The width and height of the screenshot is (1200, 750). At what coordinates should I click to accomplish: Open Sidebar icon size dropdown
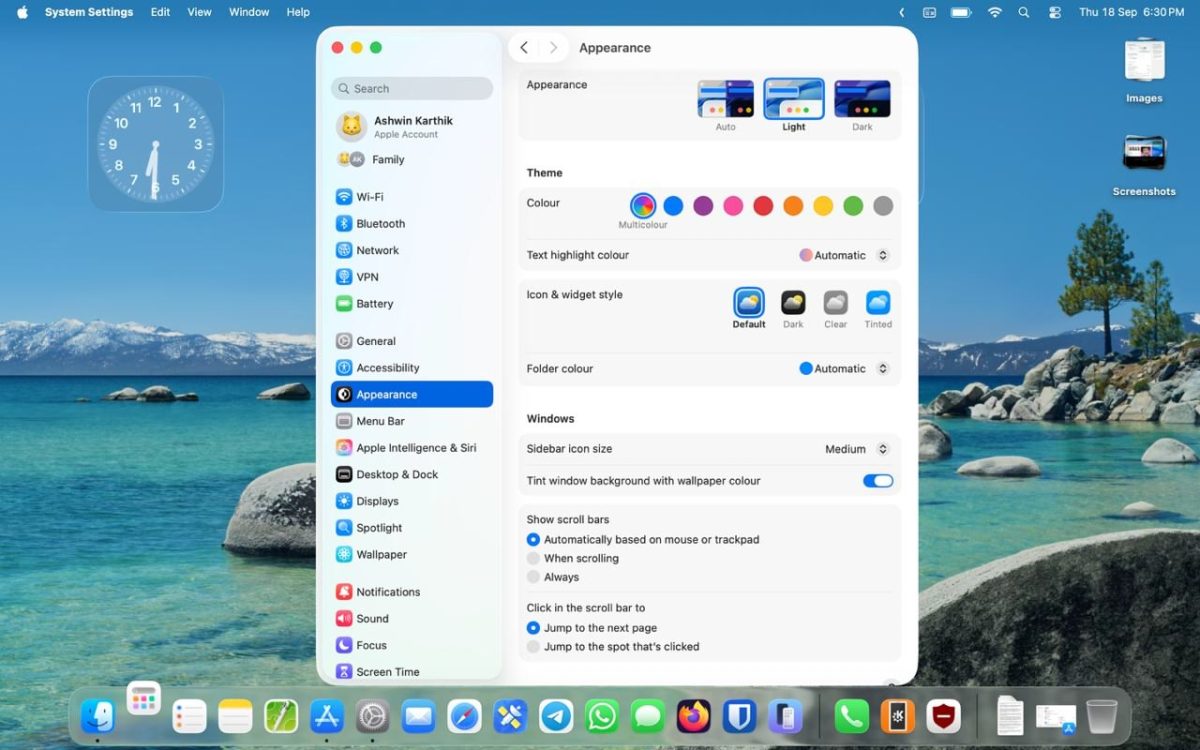[x=856, y=449]
